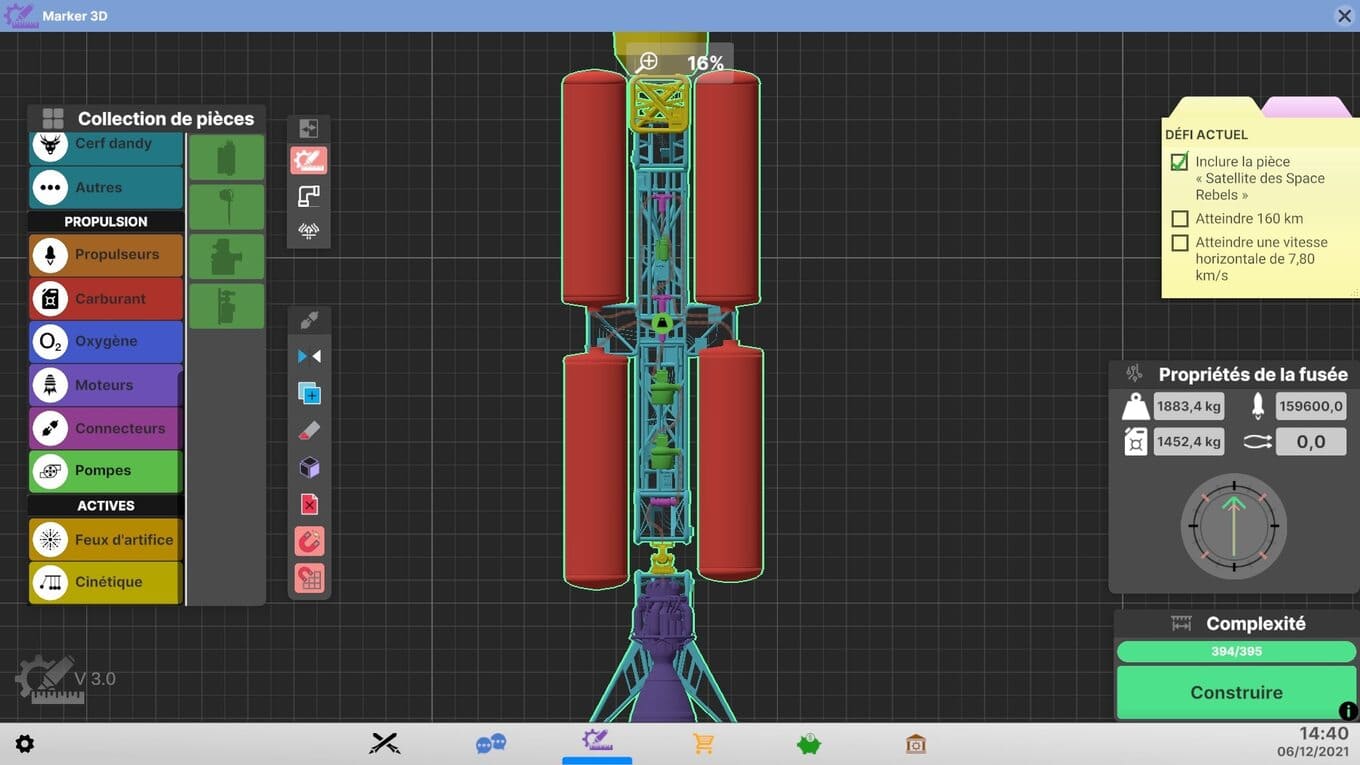The image size is (1360, 765).
Task: Open the chat bubbles tab
Action: tap(491, 744)
